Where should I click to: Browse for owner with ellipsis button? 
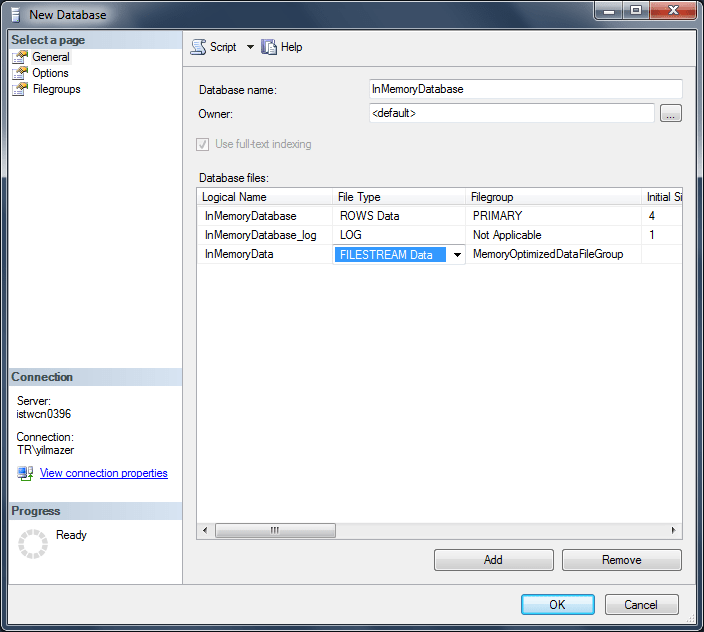click(671, 113)
